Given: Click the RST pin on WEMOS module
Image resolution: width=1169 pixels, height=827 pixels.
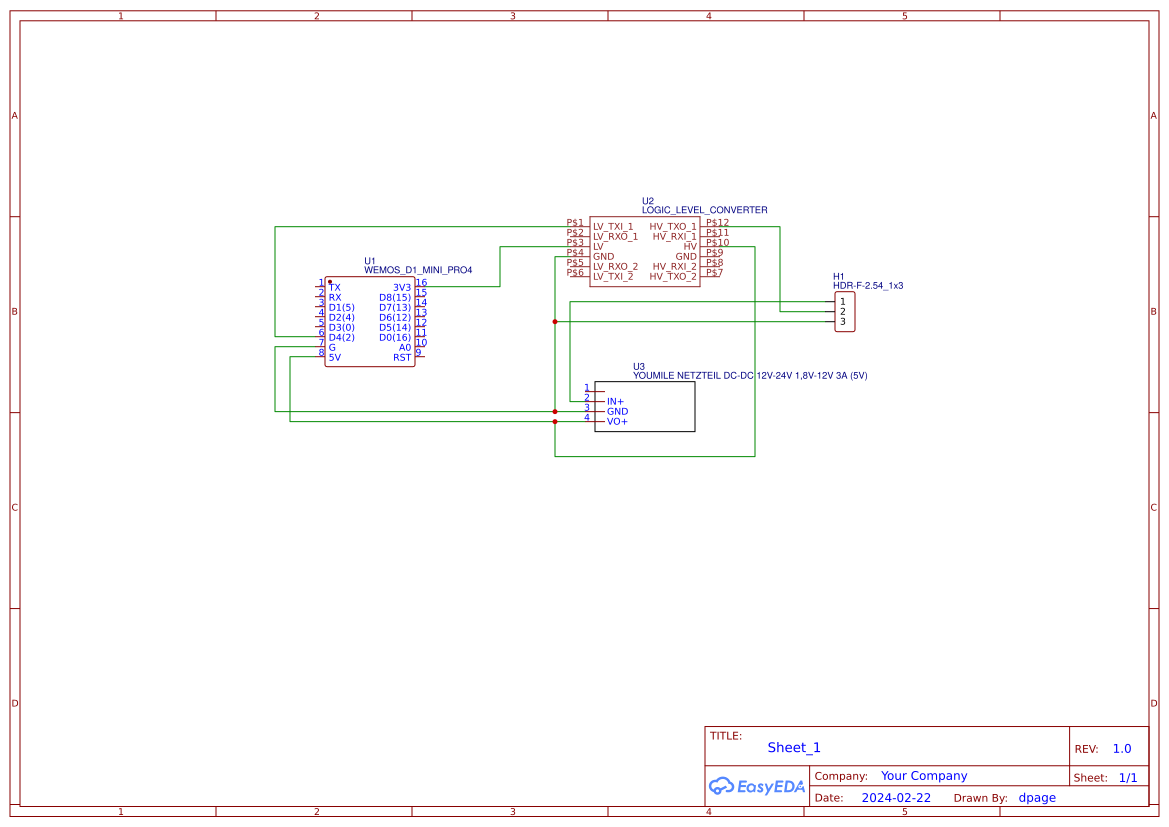Looking at the screenshot, I should click(x=401, y=357).
